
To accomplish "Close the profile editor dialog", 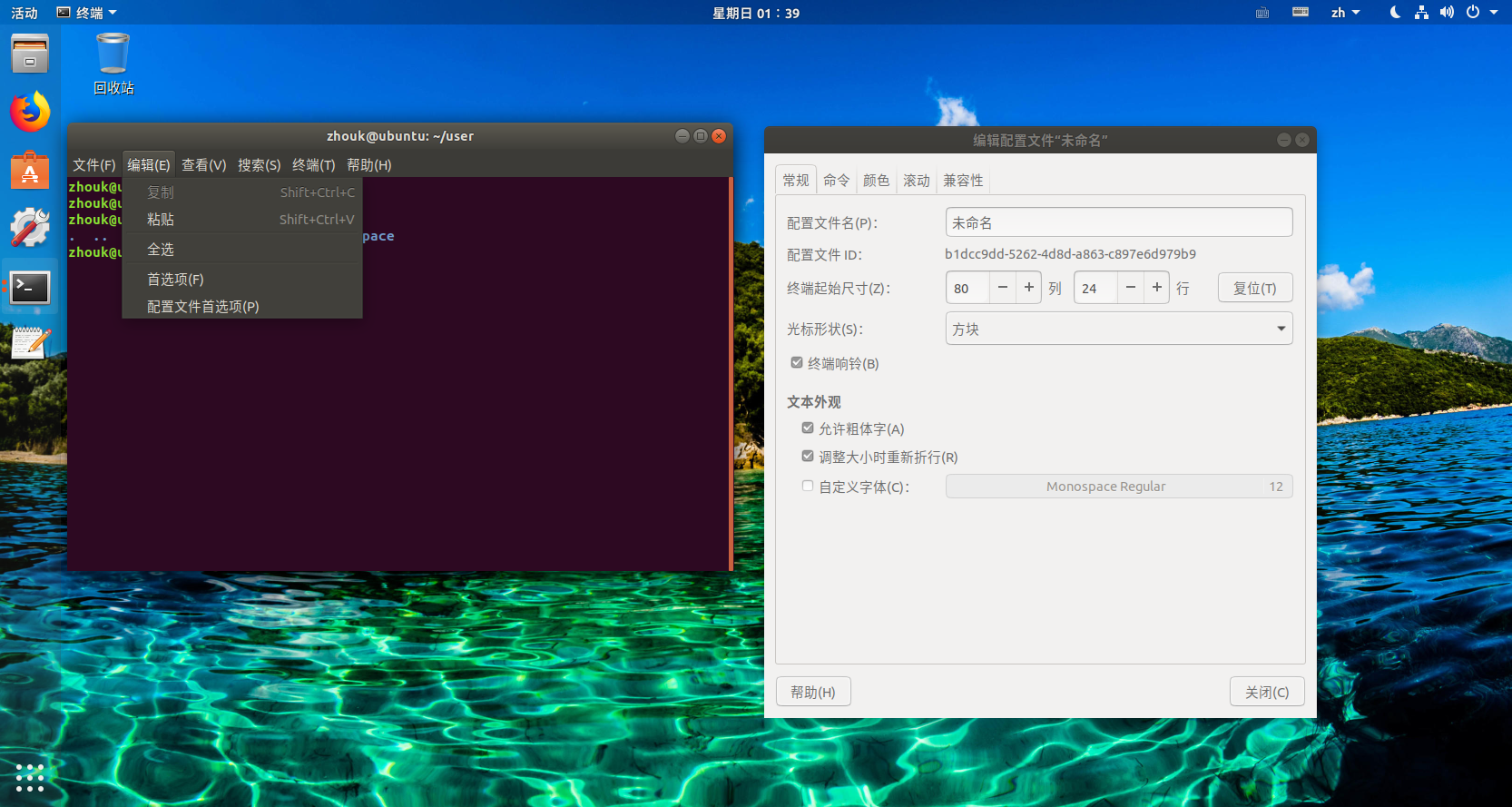I will pyautogui.click(x=1302, y=140).
